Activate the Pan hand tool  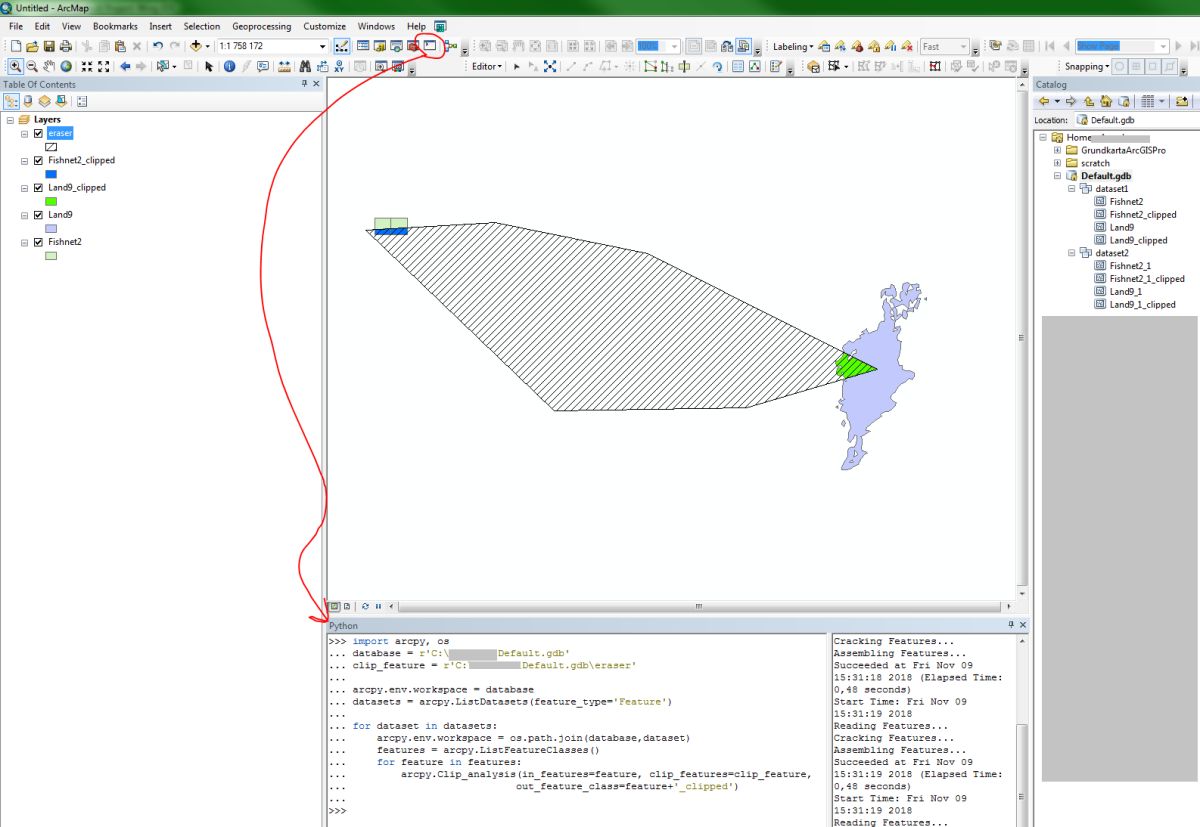coord(49,66)
